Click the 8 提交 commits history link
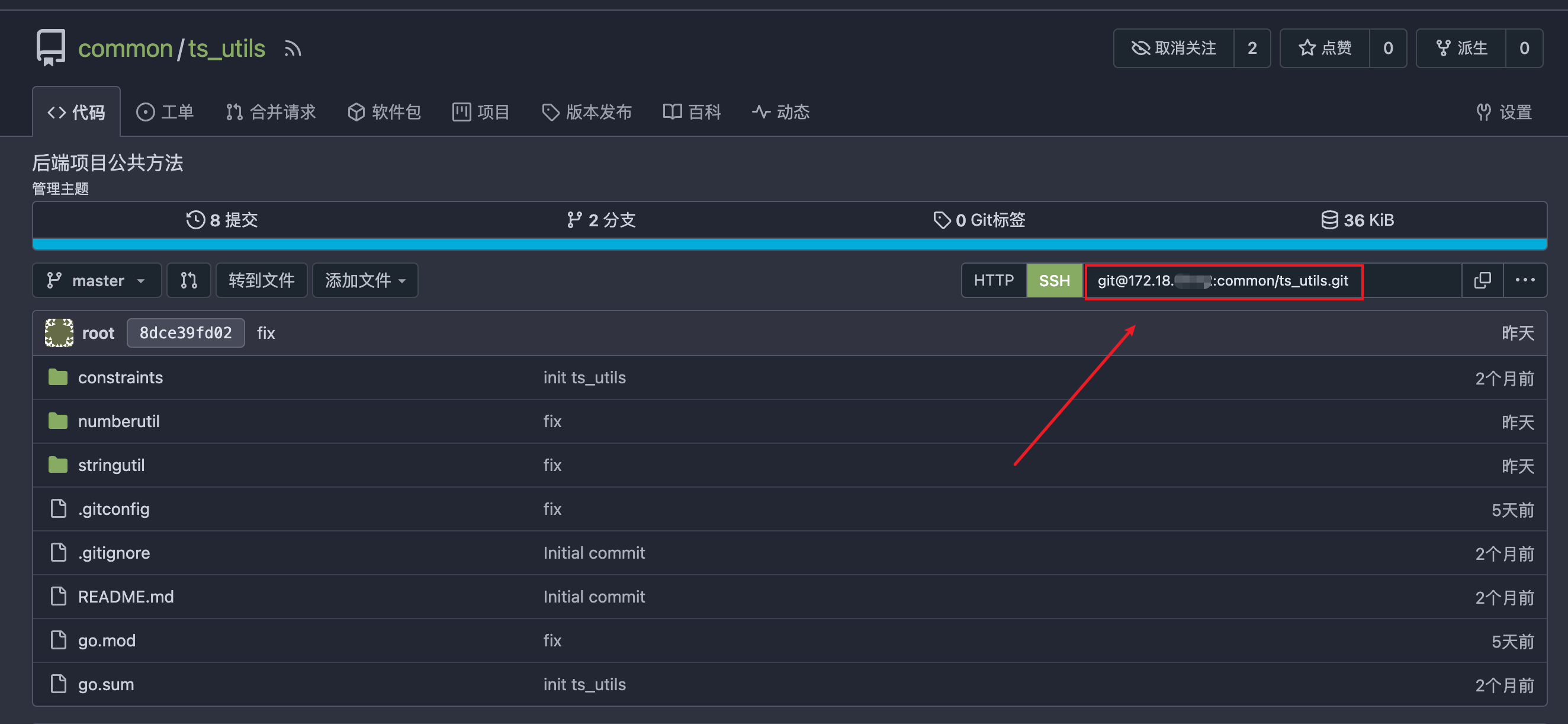This screenshot has height=724, width=1568. 222,220
